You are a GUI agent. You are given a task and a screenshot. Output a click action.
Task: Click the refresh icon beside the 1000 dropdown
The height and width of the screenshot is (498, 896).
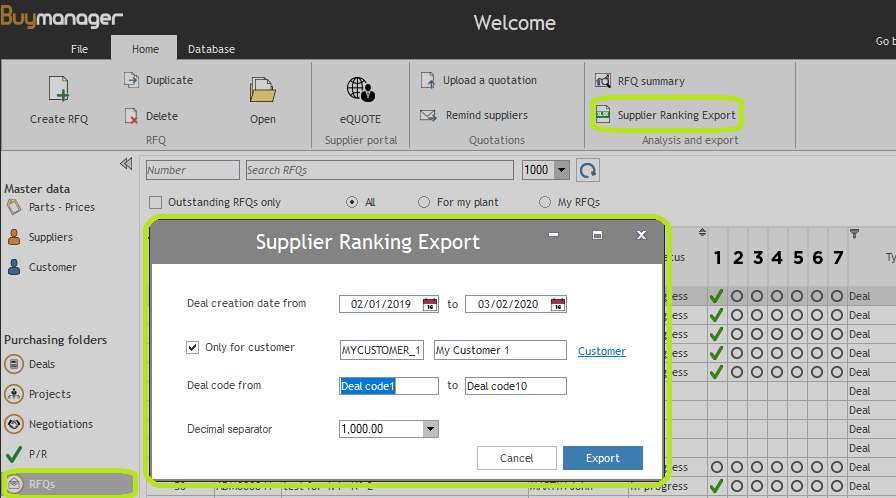tap(588, 170)
